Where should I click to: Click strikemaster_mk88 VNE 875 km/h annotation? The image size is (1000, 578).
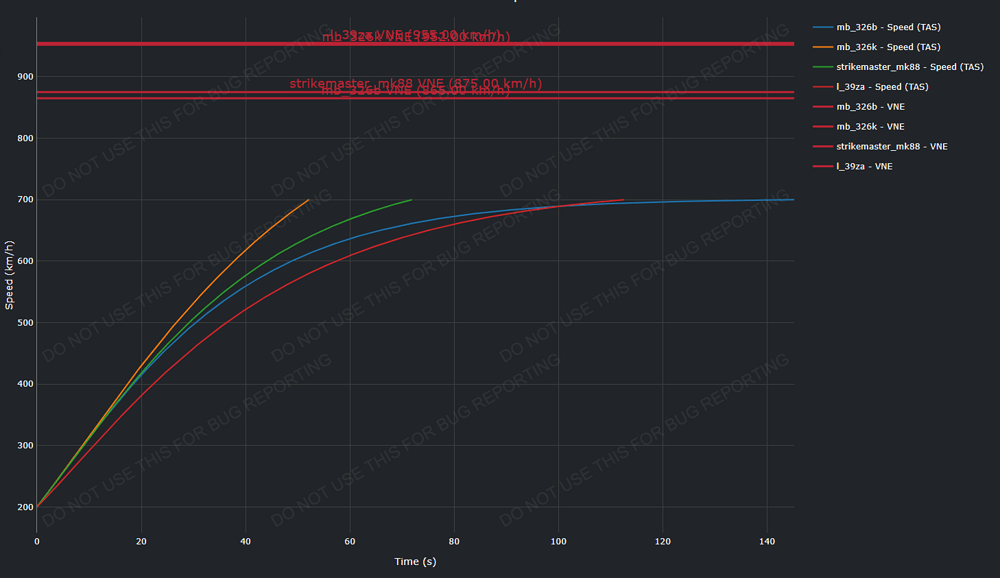[415, 83]
